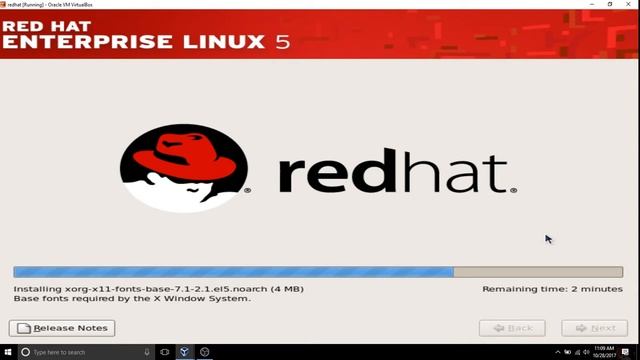The height and width of the screenshot is (360, 640).
Task: Minimize the VirtualBox window
Action: point(592,4)
